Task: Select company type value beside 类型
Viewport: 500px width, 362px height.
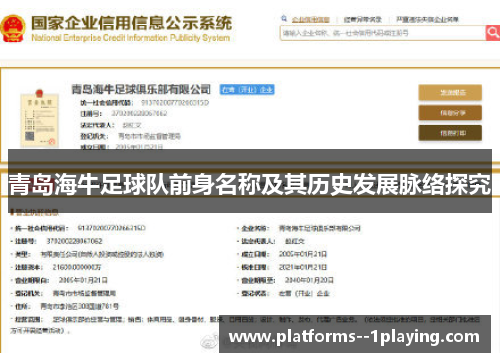Action: click(102, 254)
